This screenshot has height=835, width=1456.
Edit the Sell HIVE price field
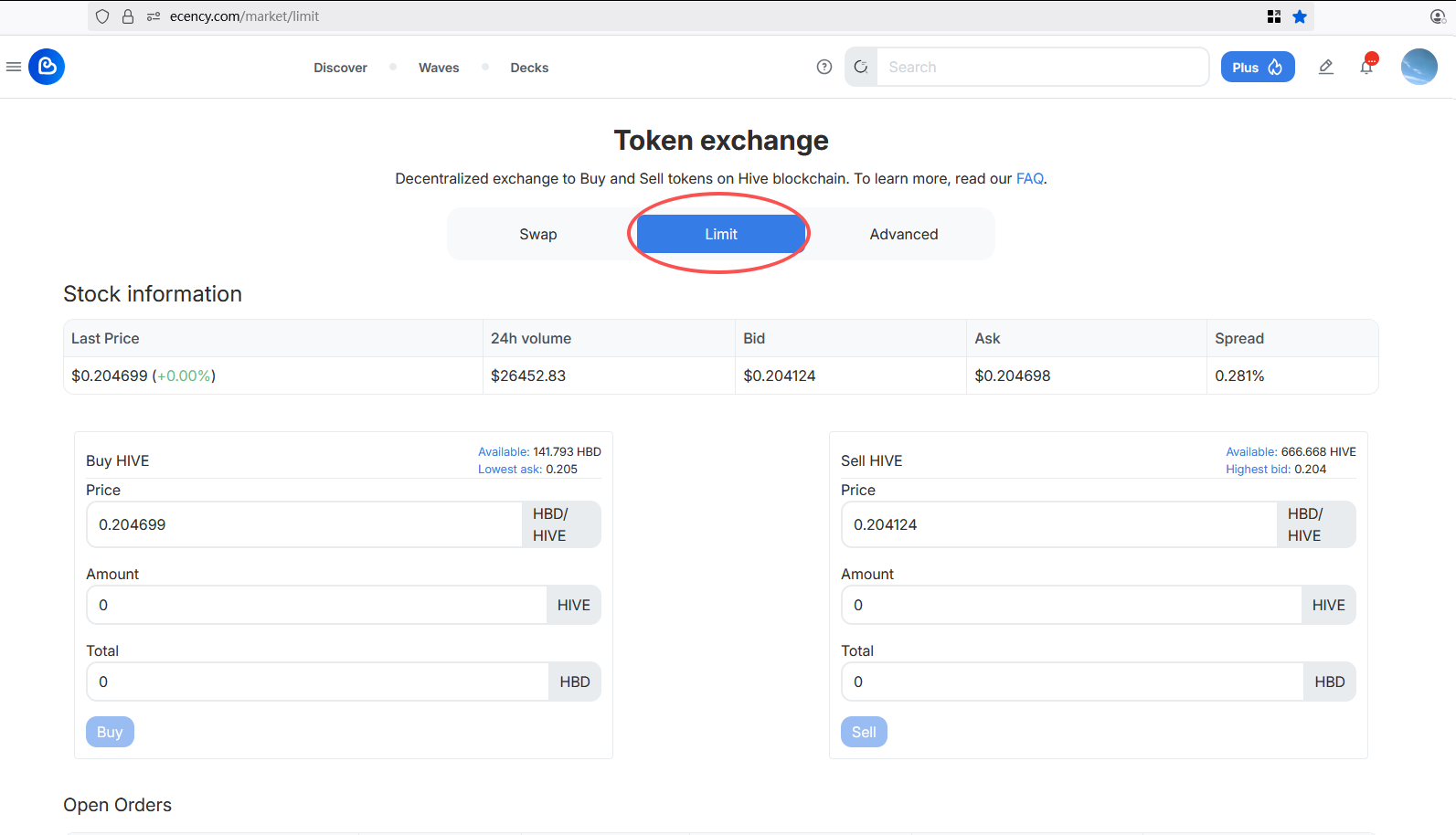(1059, 524)
